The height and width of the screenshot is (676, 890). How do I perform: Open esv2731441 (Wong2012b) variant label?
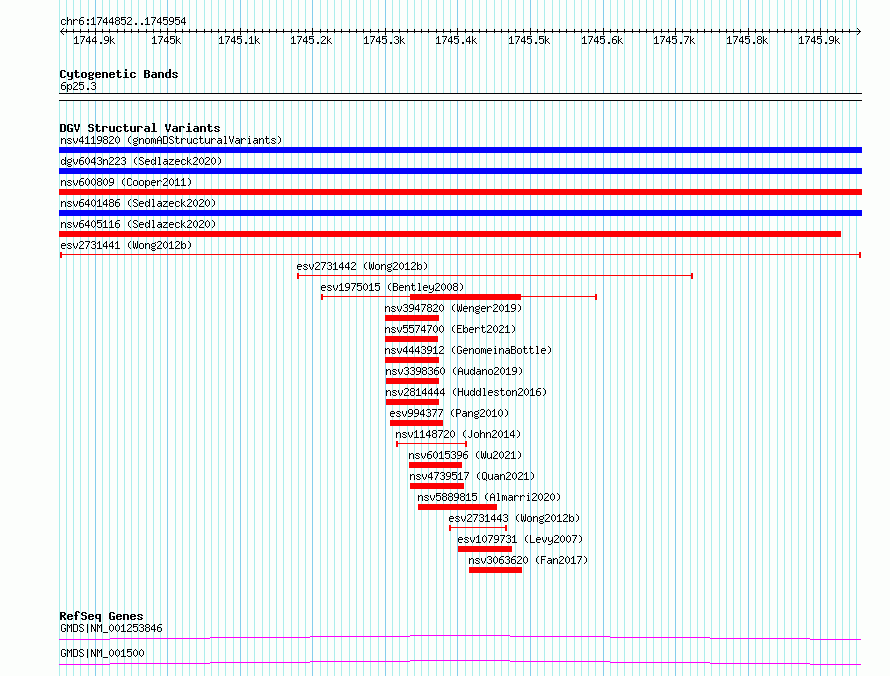(x=126, y=245)
